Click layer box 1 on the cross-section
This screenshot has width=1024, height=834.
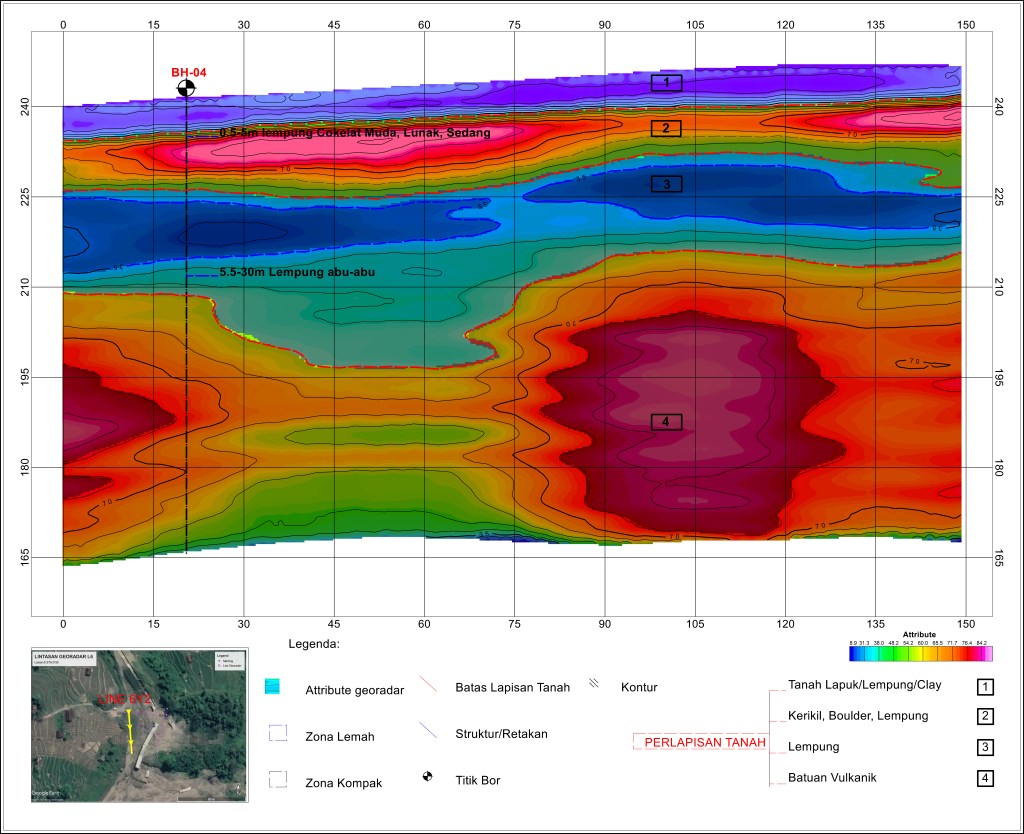666,82
